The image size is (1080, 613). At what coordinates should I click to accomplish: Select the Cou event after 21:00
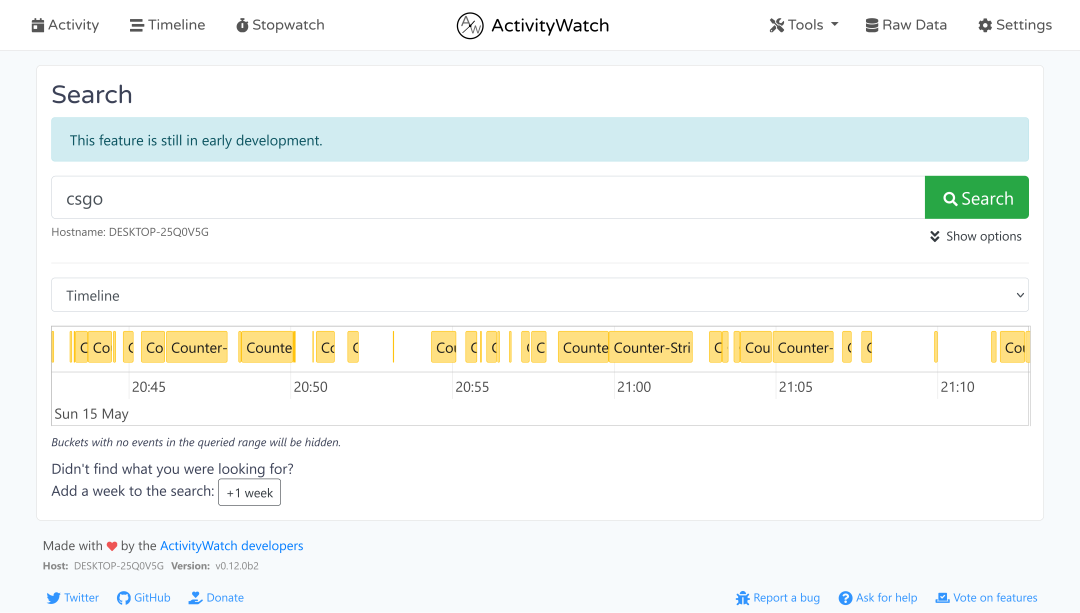pyautogui.click(x=756, y=347)
